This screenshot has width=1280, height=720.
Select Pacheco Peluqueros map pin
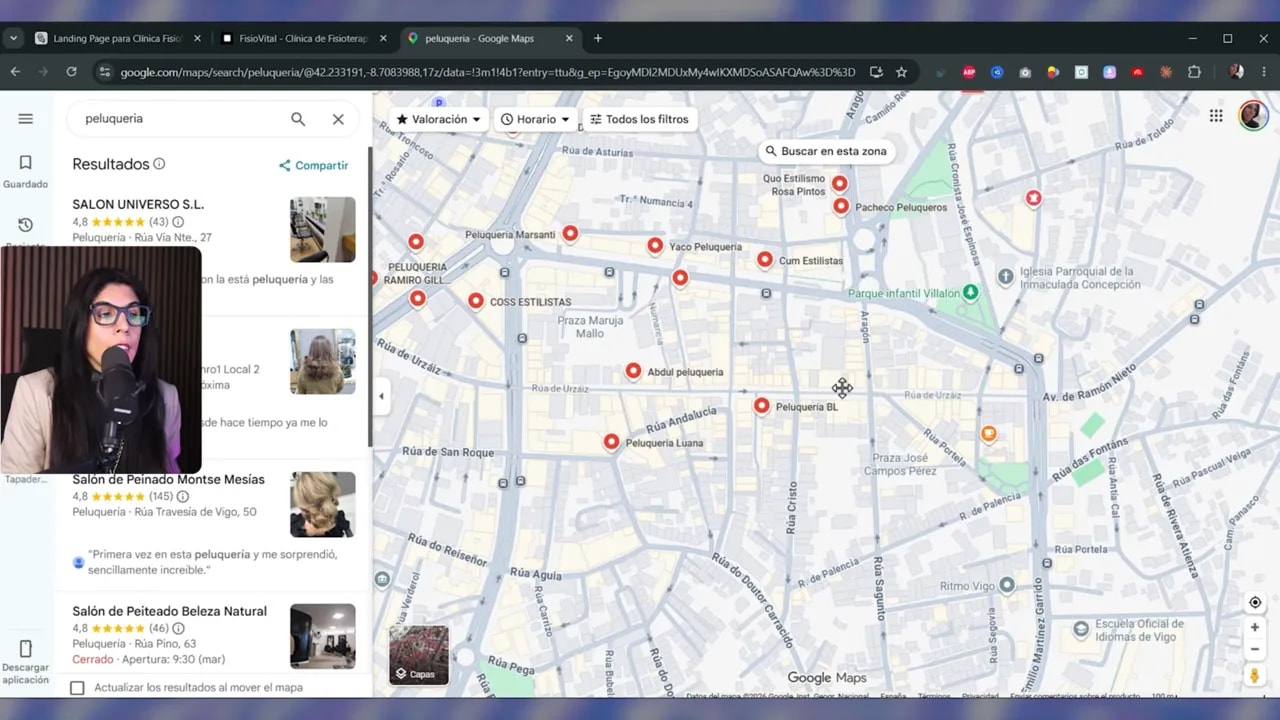841,207
